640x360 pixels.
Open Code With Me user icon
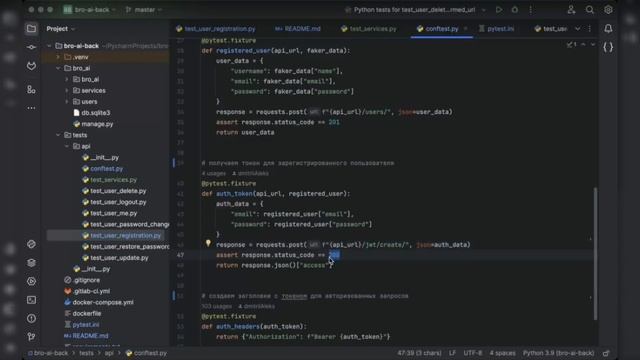[x=571, y=9]
